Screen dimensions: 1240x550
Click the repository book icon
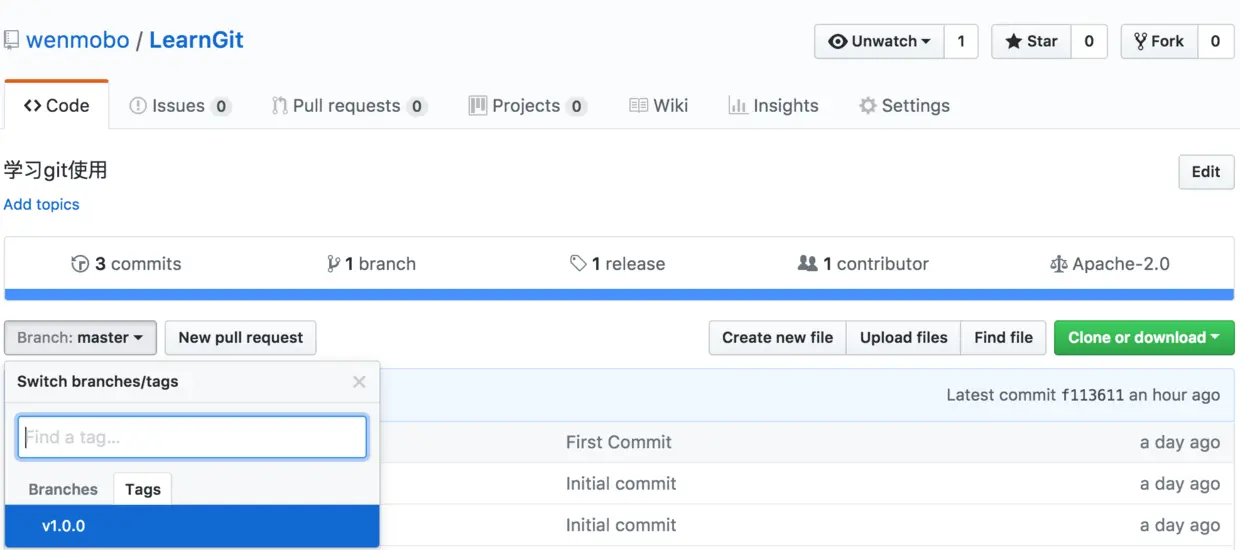click(11, 40)
